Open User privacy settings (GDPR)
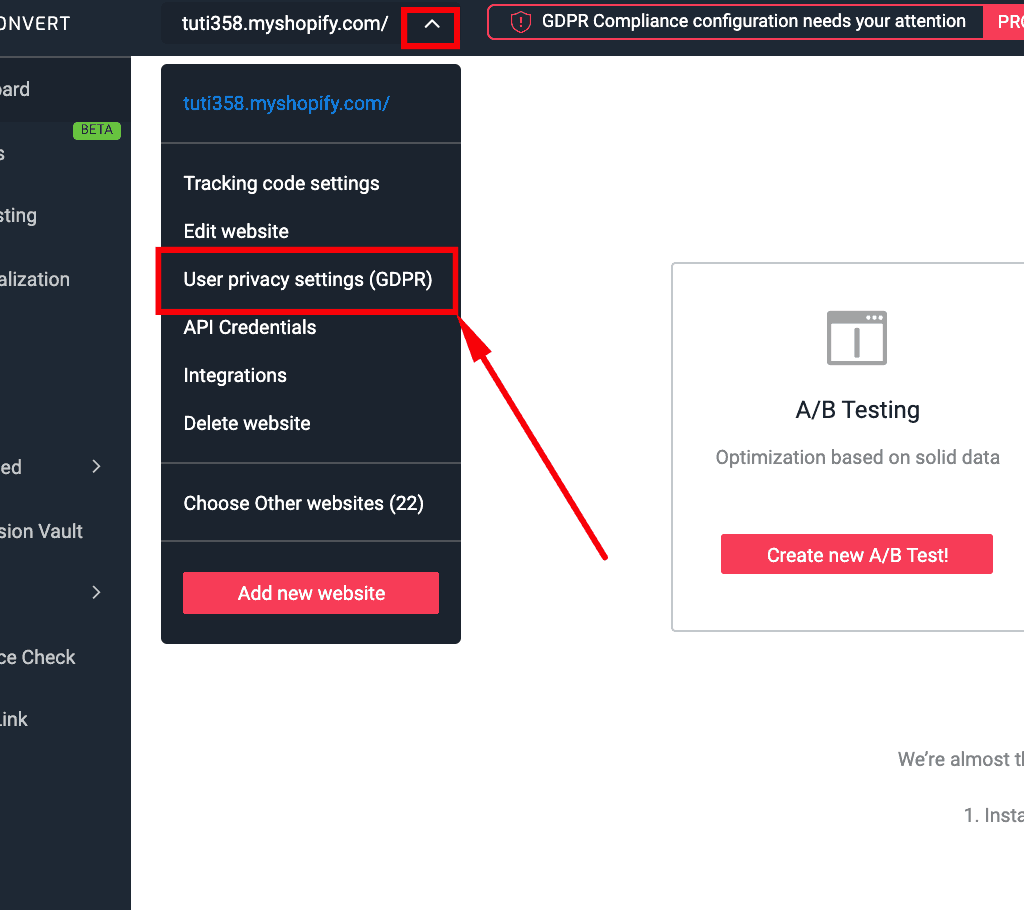1024x910 pixels. (x=307, y=280)
